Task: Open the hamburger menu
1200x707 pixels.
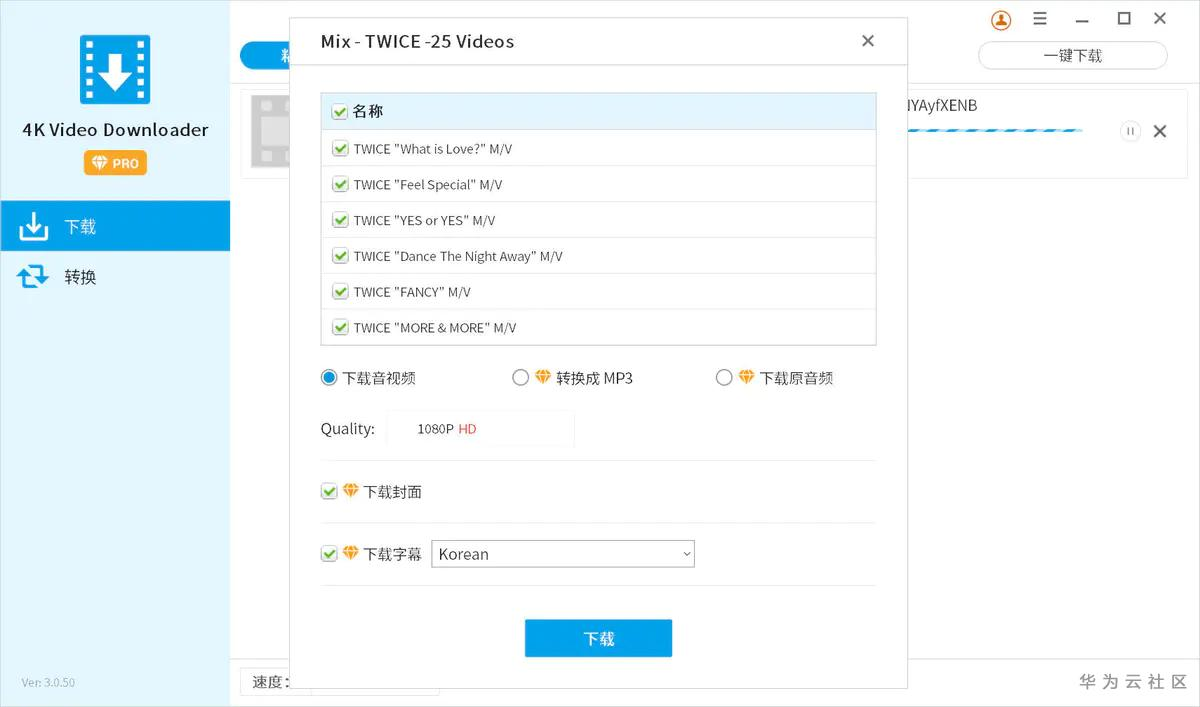Action: tap(1040, 18)
